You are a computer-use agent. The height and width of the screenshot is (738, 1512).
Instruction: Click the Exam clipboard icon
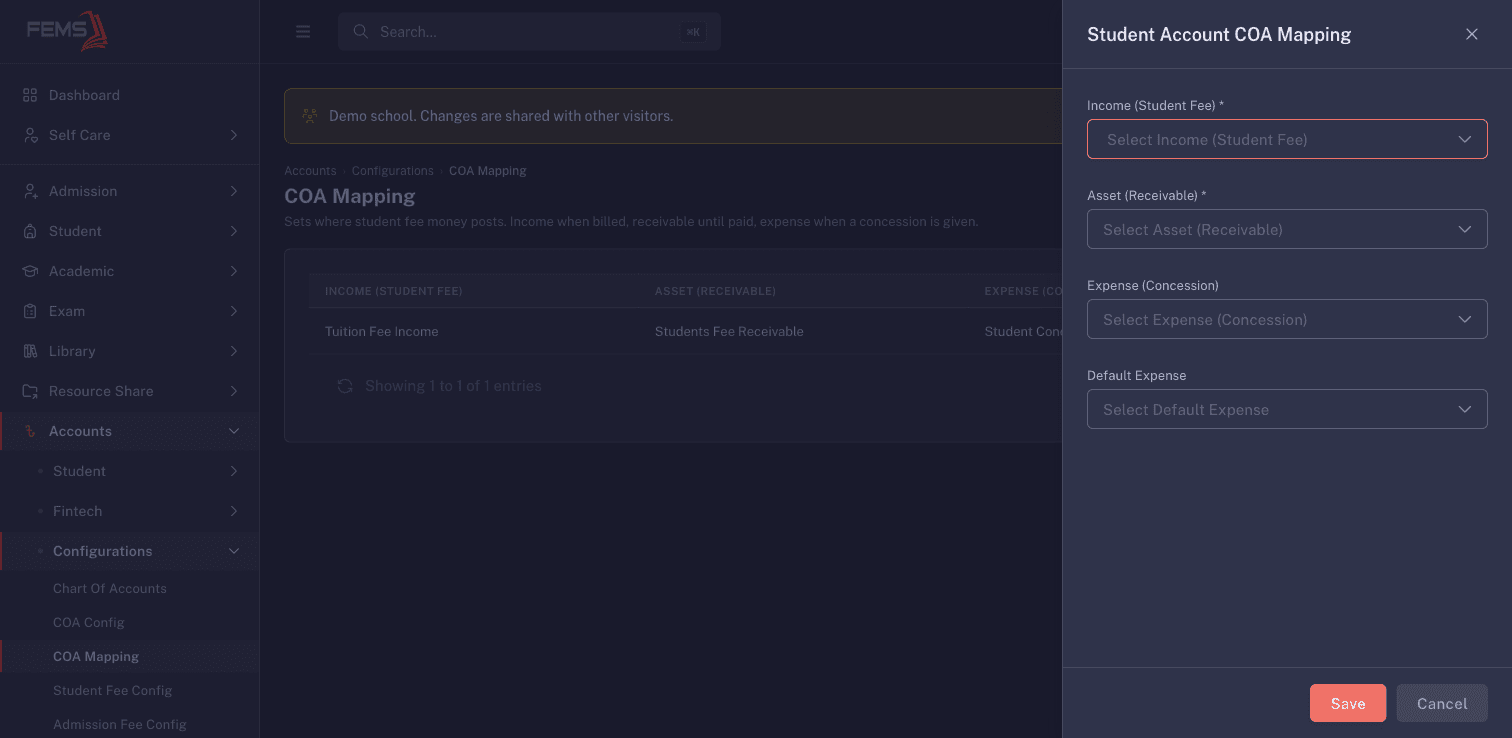pos(30,311)
